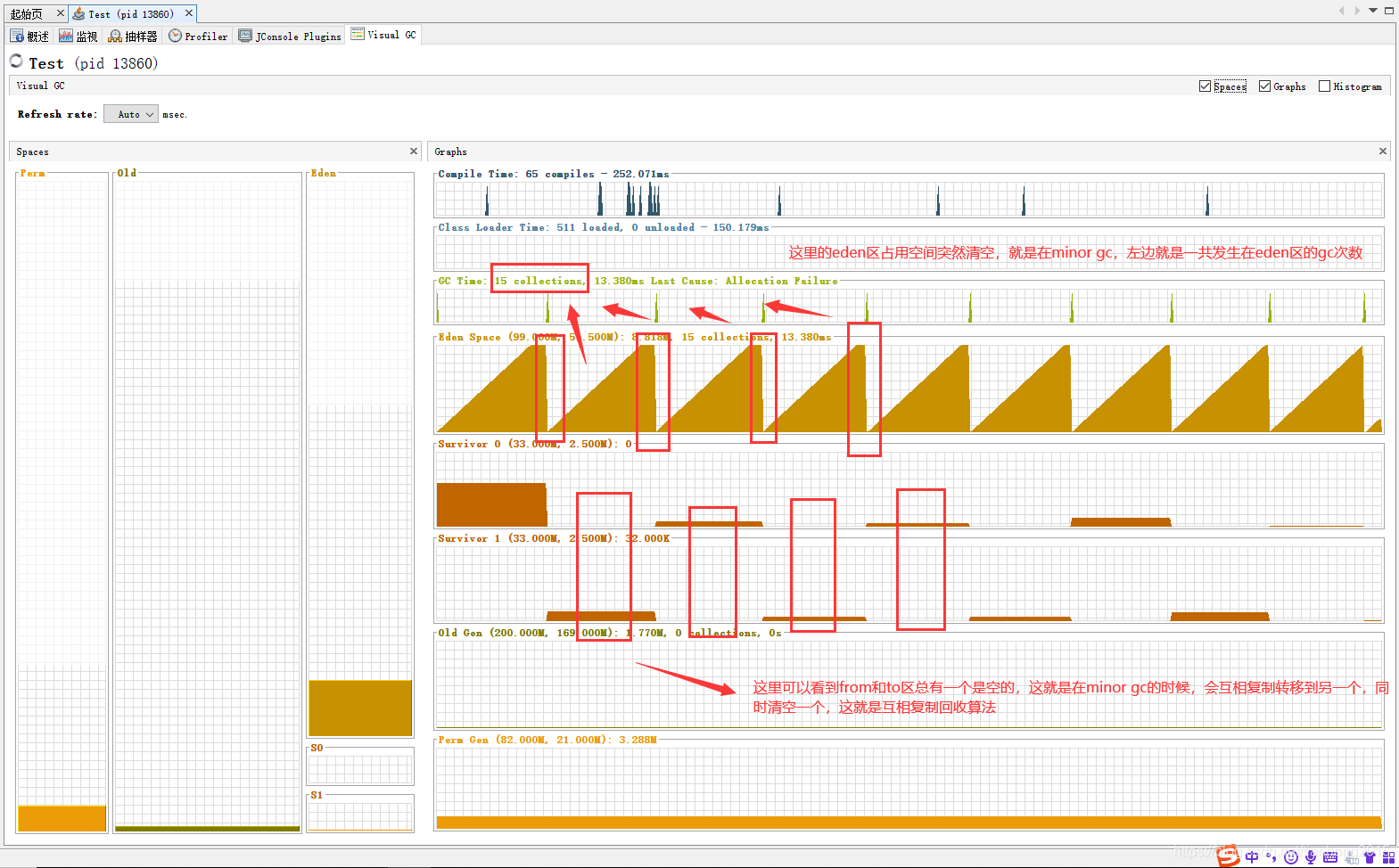This screenshot has width=1399, height=868.
Task: Click the Survivor 0 graph title
Action: point(534,444)
